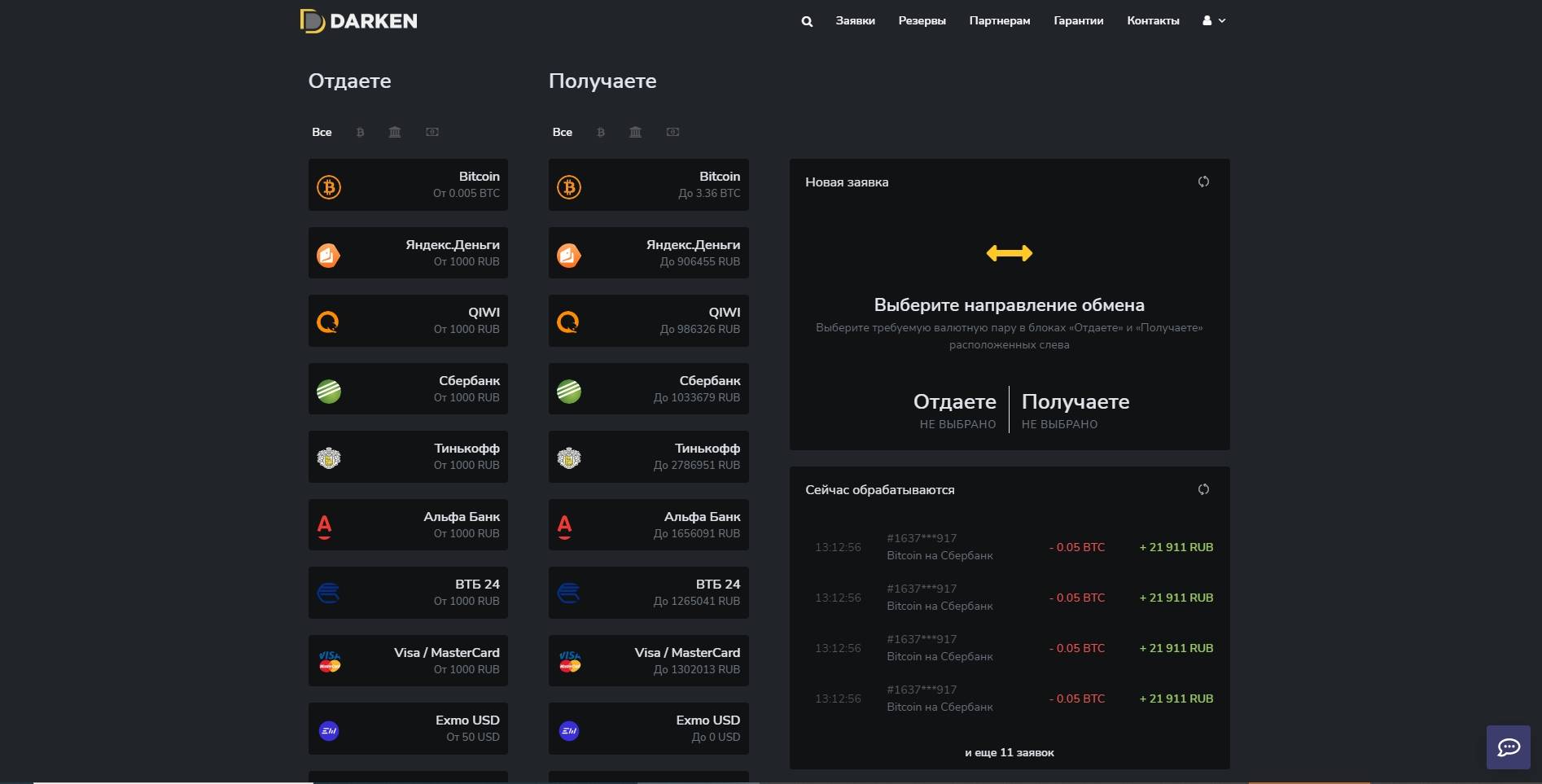Pick Visa / MasterCard До 1302013 RUB
The image size is (1542, 784).
(649, 661)
